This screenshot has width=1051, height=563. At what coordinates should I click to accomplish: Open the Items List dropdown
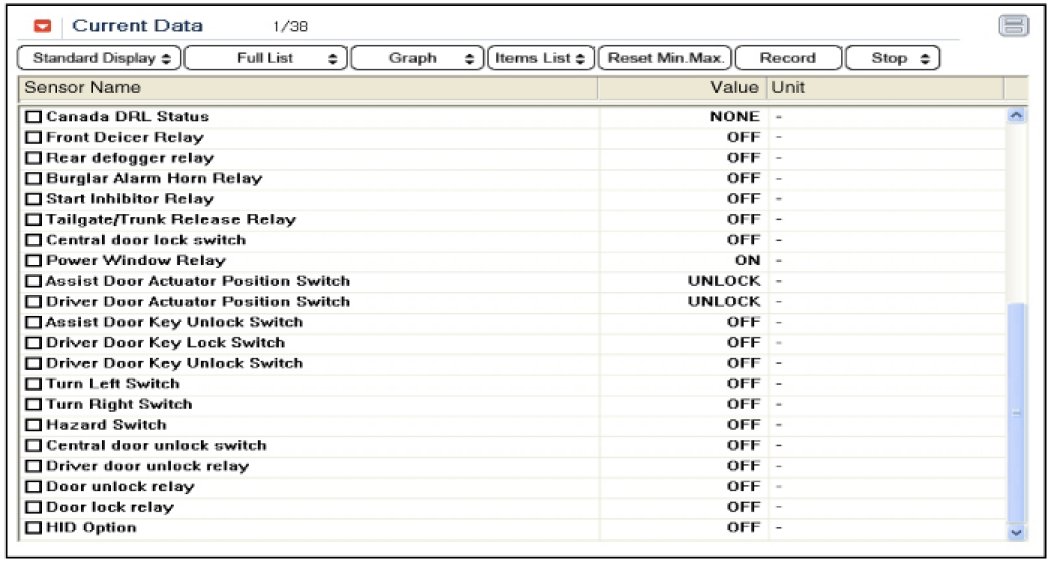tap(540, 58)
